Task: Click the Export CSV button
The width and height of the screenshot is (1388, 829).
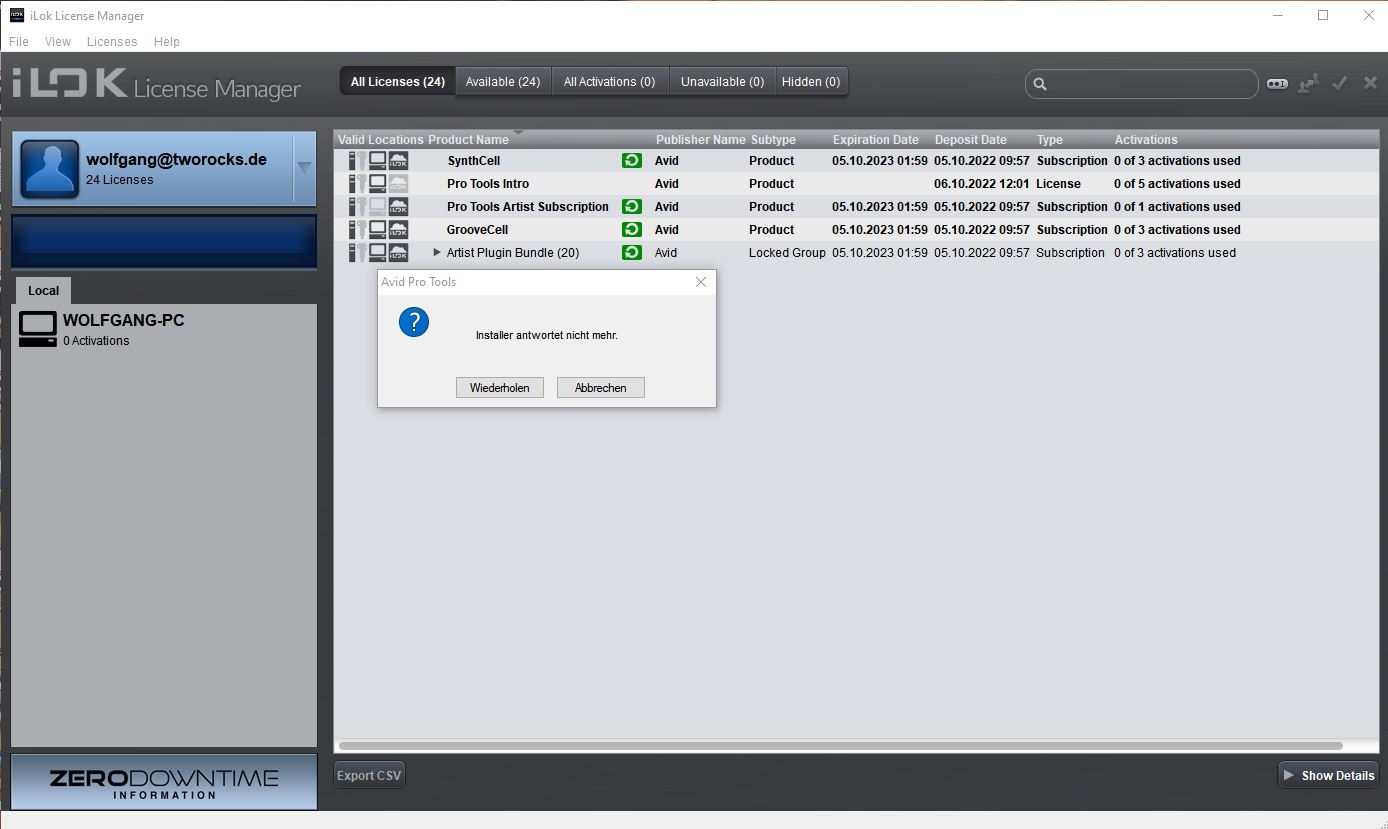Action: (x=369, y=775)
